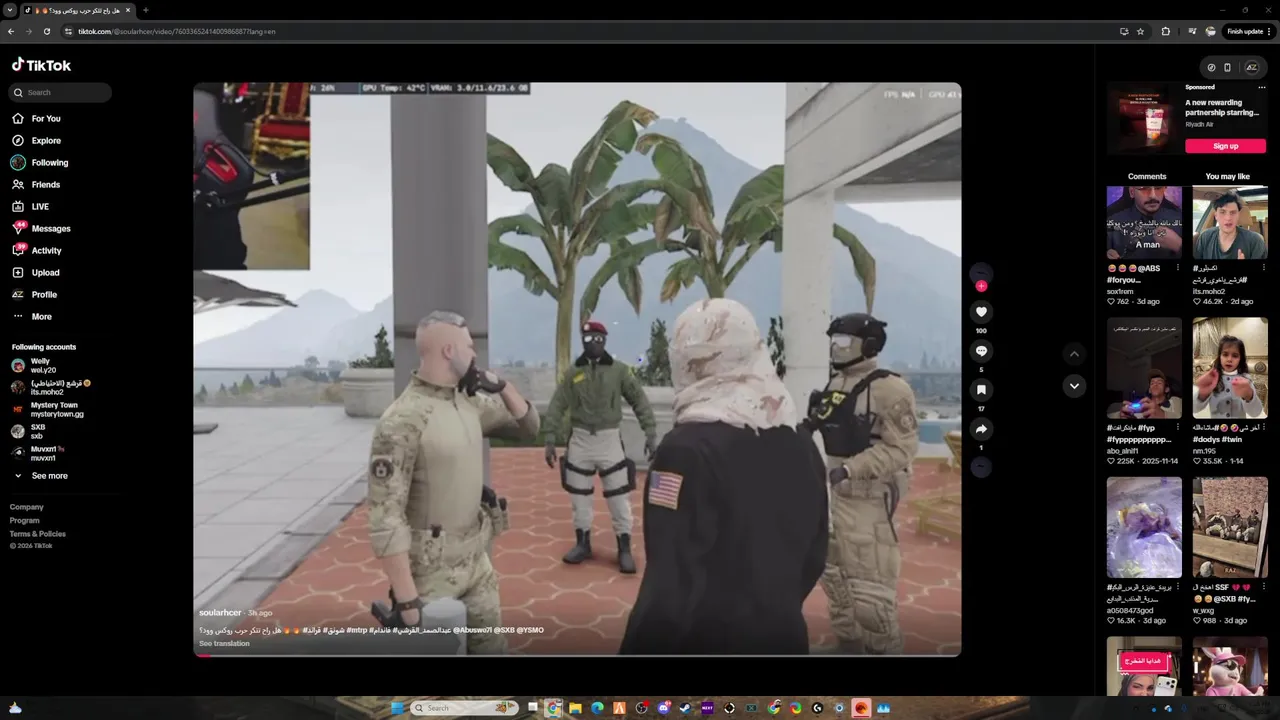Expand the More menu in sidebar

tap(32, 317)
